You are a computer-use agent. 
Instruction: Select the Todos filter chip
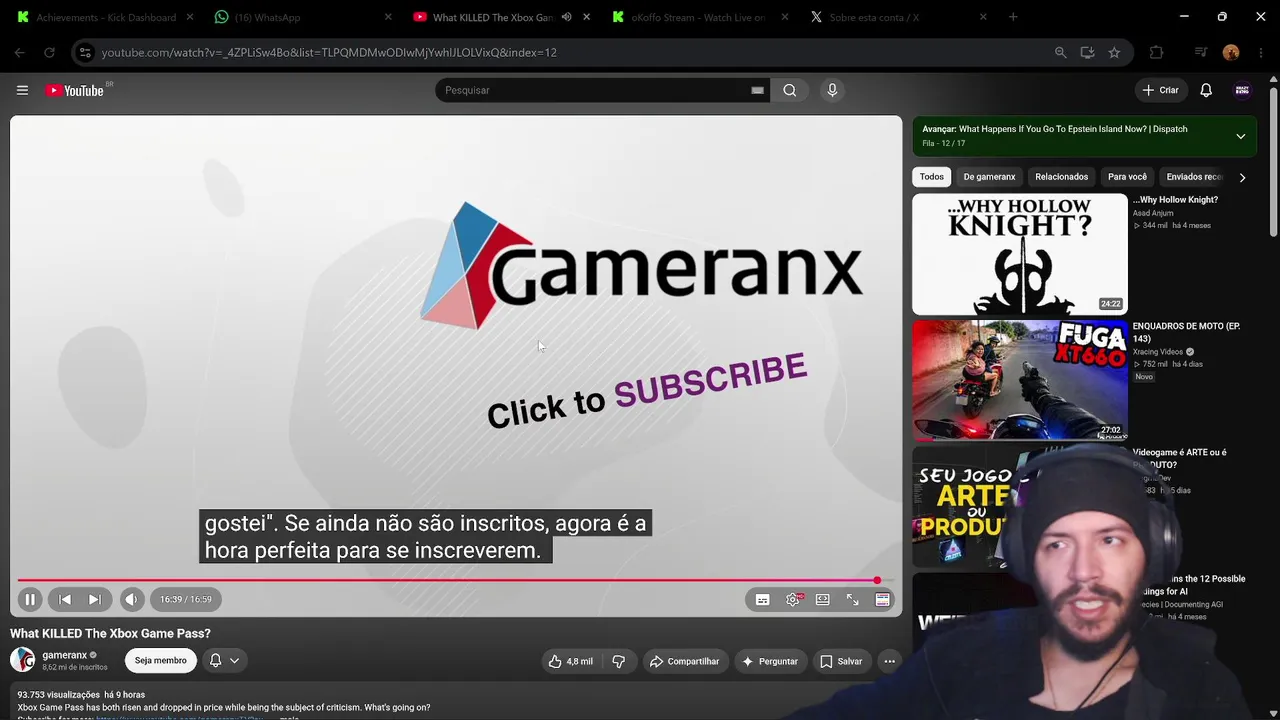932,177
